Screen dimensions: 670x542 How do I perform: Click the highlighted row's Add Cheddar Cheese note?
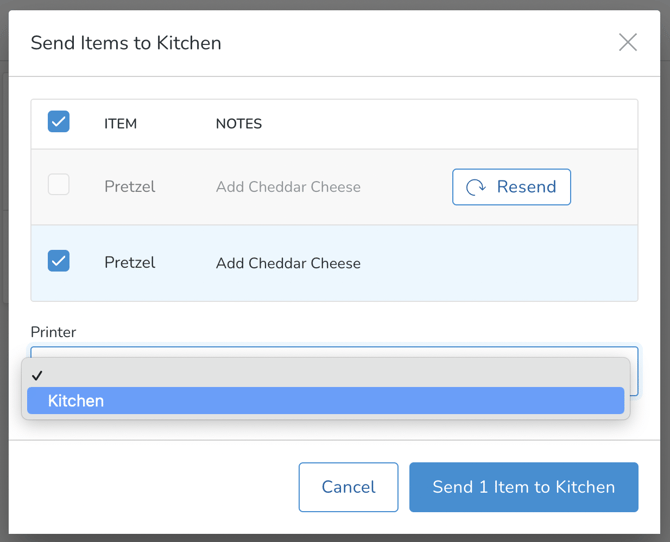pos(288,264)
